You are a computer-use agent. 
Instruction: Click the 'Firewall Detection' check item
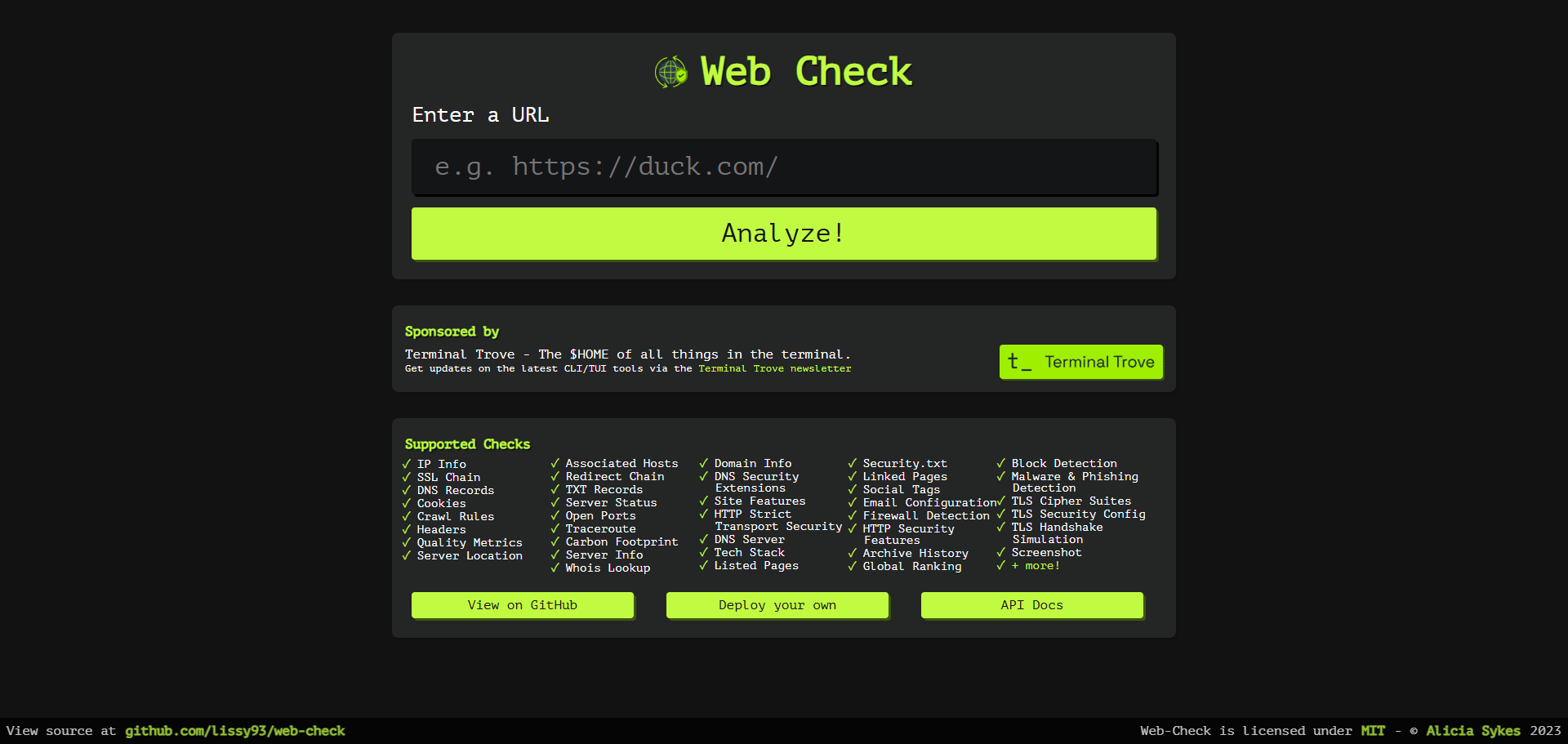pos(926,515)
